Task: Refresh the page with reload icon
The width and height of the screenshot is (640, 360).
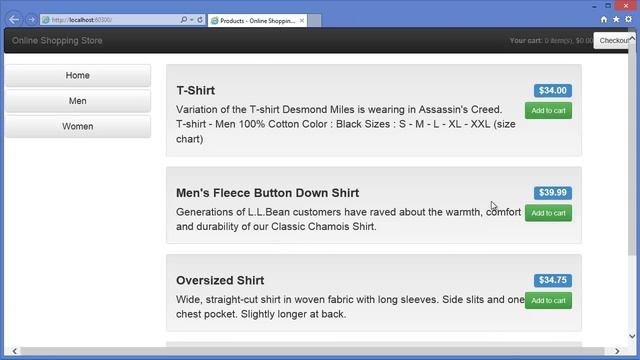Action: click(x=200, y=20)
